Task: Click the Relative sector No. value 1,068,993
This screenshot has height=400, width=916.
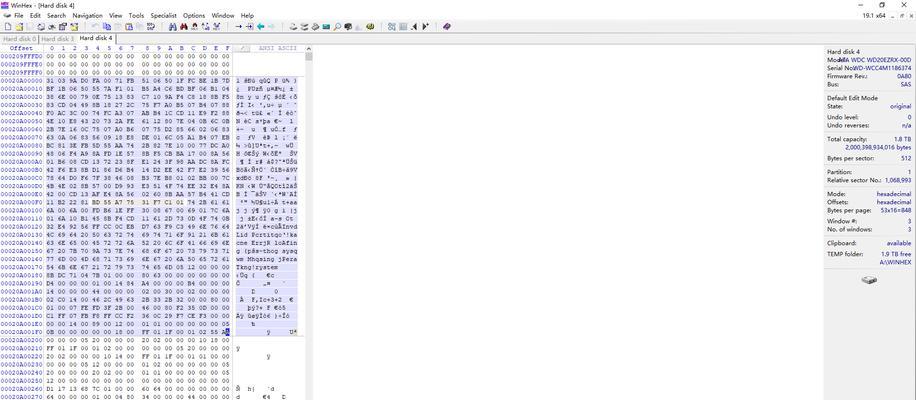Action: (897, 180)
